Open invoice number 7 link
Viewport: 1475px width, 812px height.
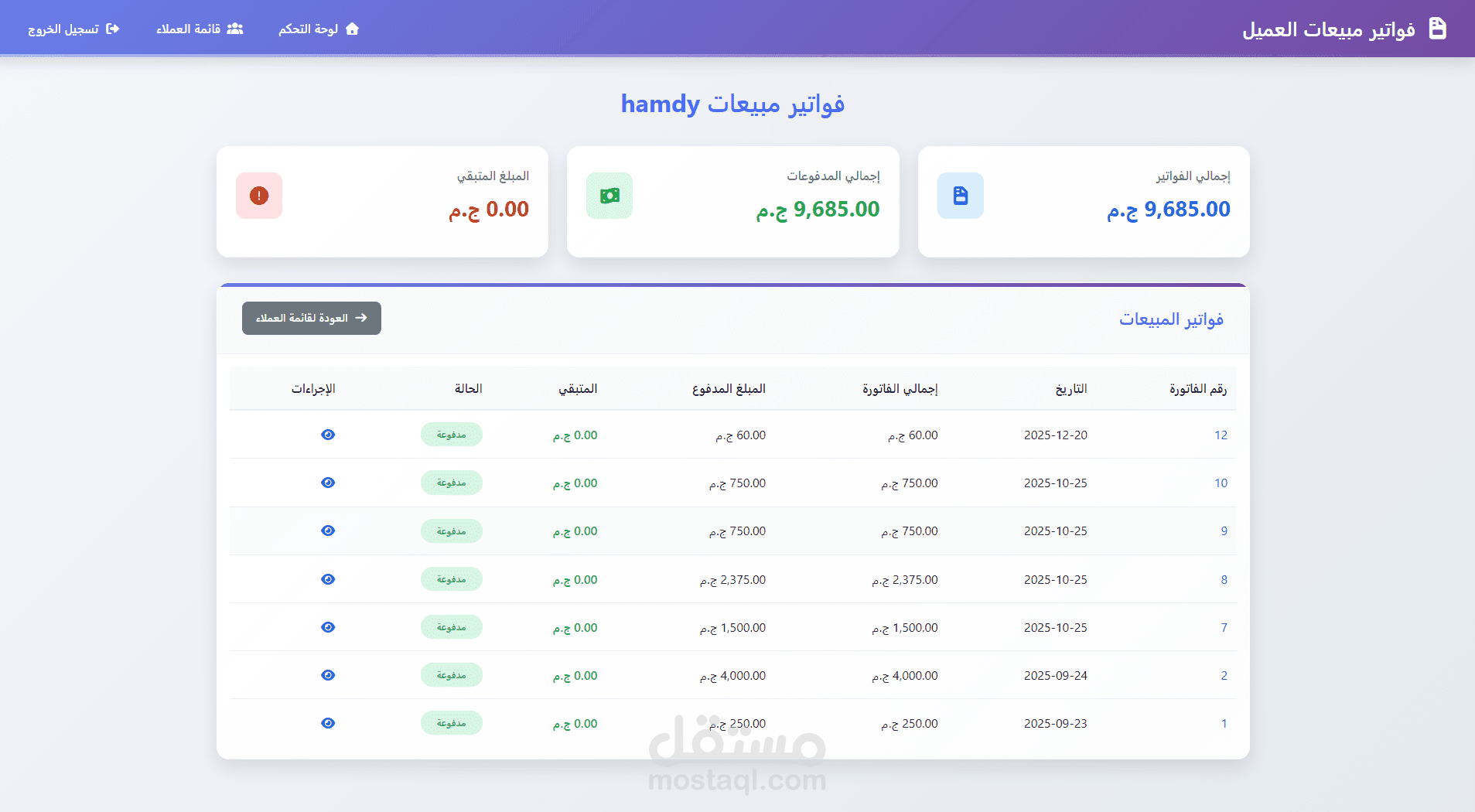1224,627
